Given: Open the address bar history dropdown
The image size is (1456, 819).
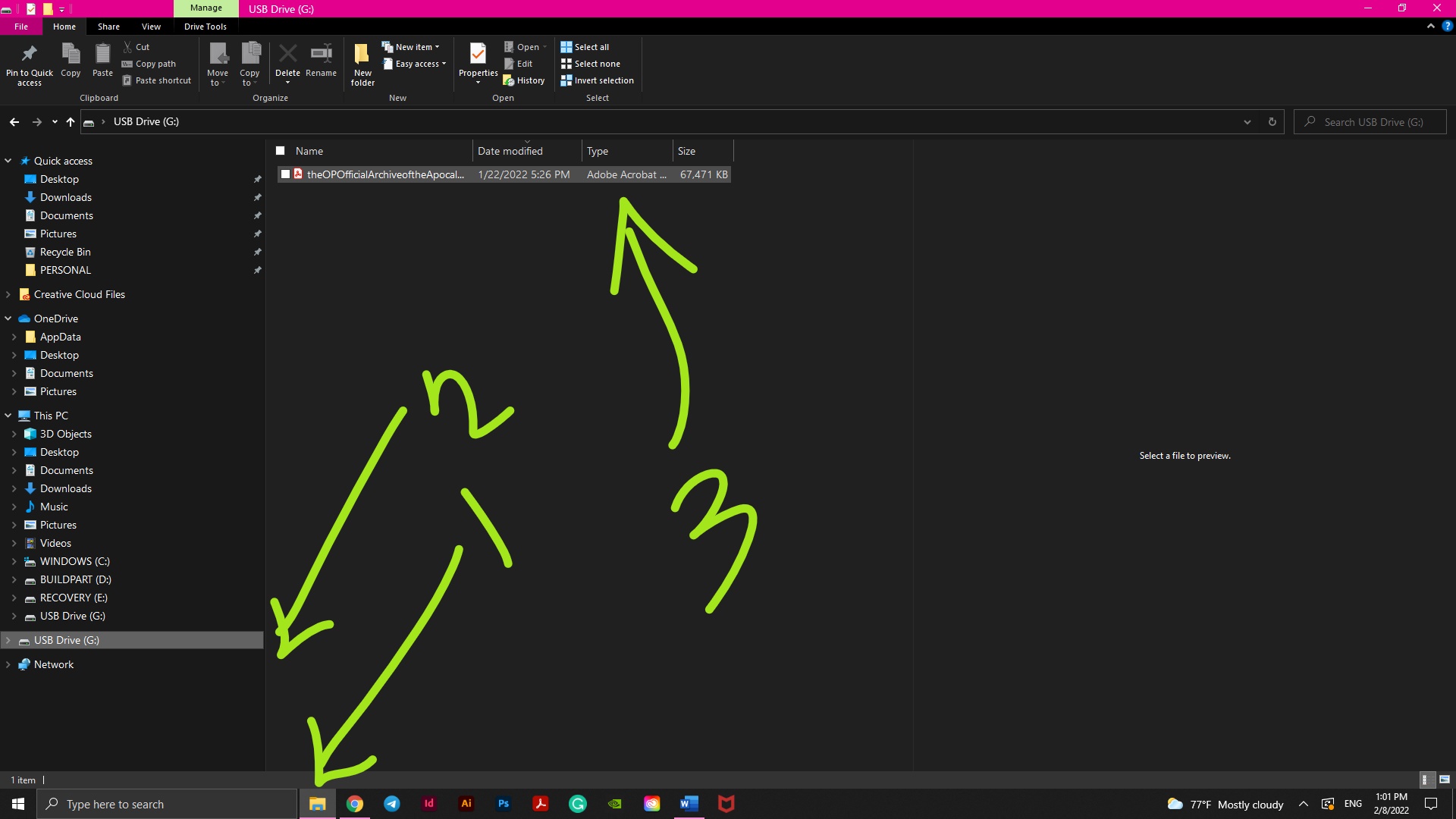Looking at the screenshot, I should click(x=1247, y=122).
